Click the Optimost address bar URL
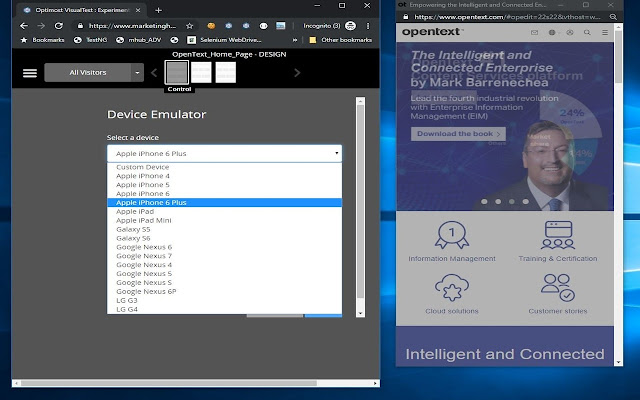This screenshot has height=400, width=640. tap(133, 26)
